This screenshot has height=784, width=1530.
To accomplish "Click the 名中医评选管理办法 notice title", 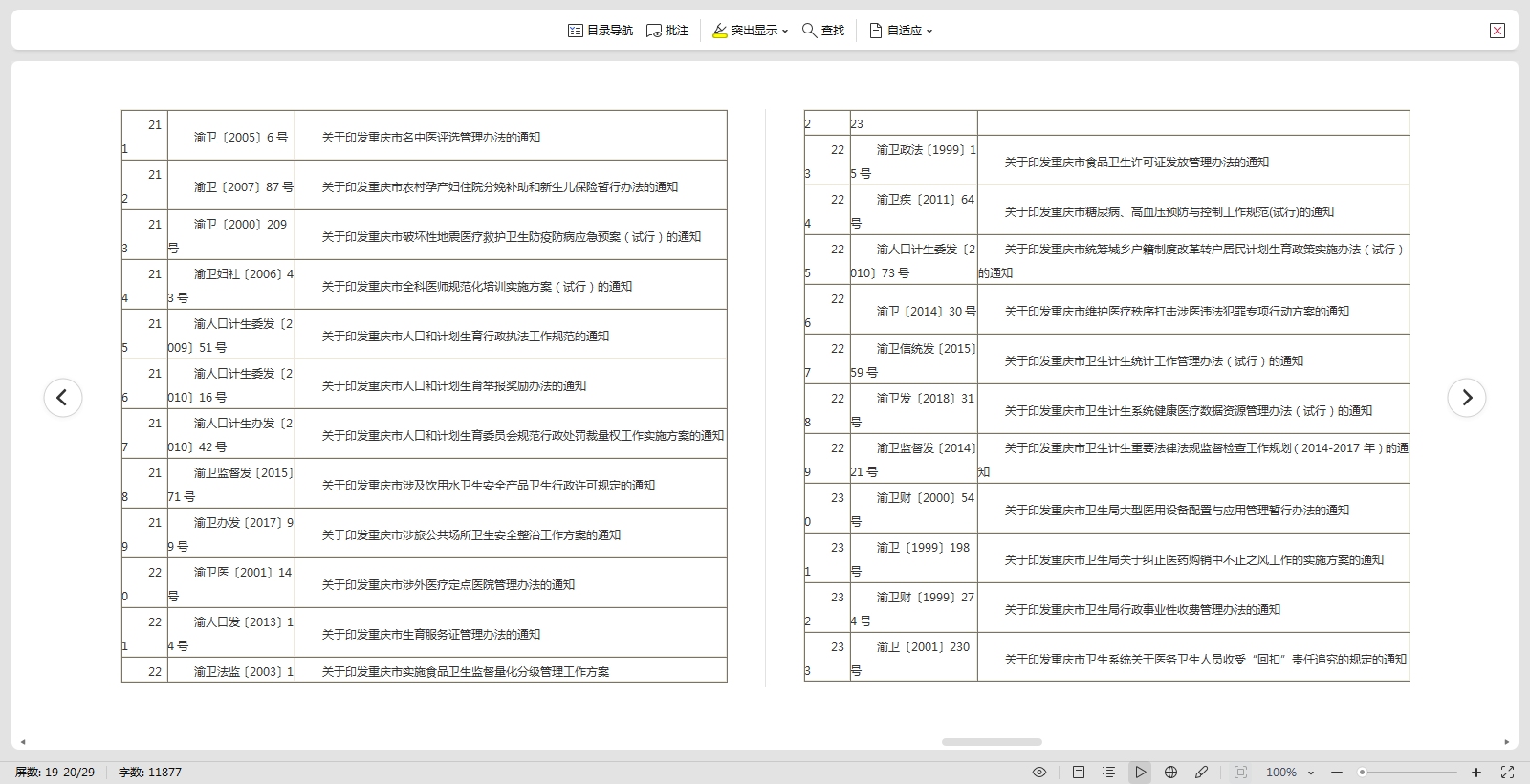I will [431, 138].
